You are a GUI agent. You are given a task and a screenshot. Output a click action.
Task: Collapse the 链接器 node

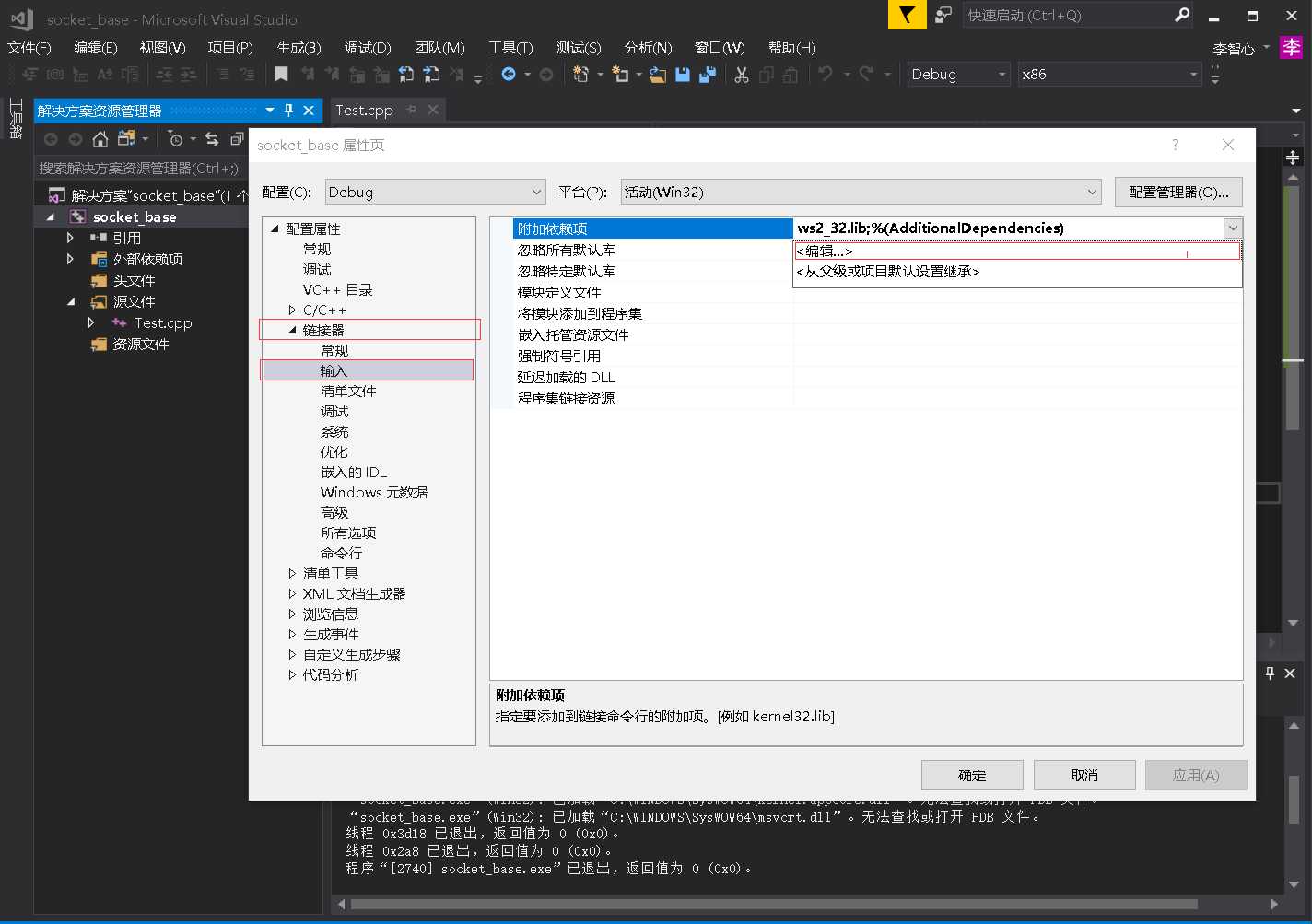pos(292,331)
